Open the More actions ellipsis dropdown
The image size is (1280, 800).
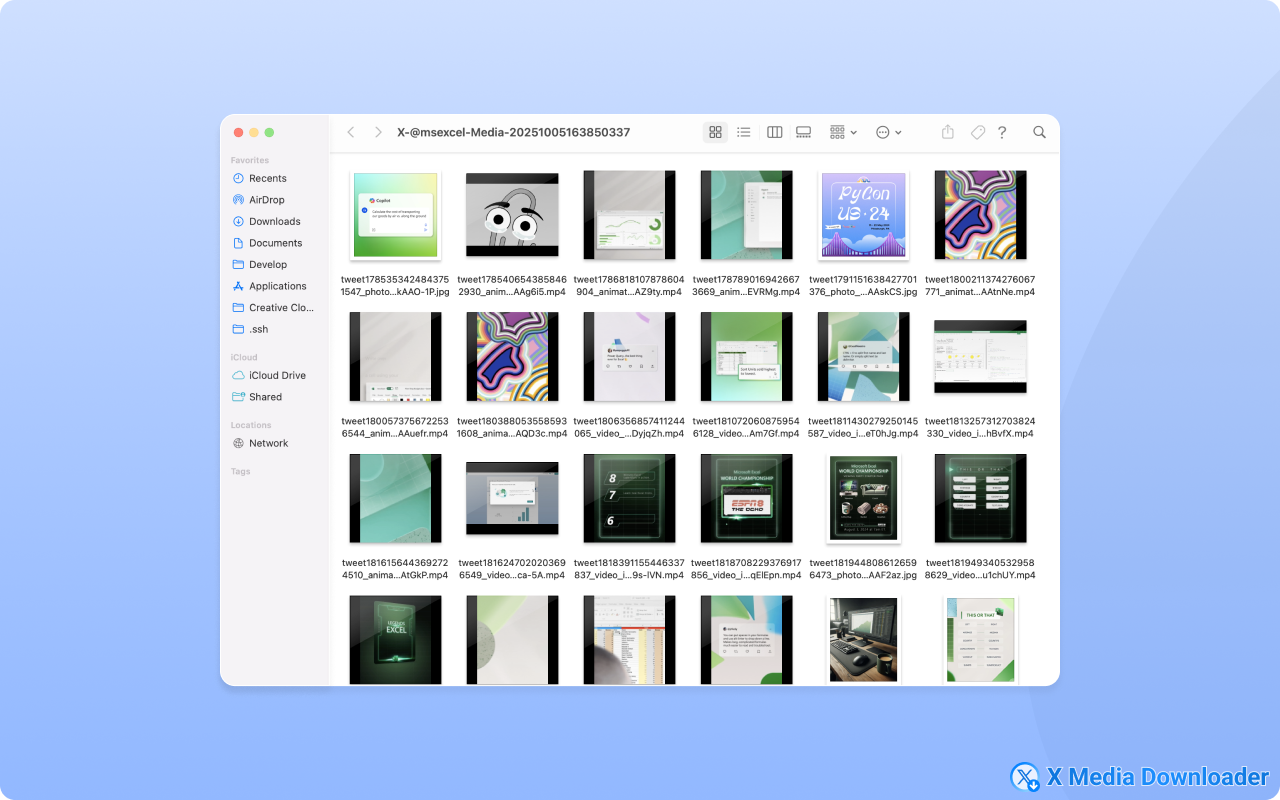[x=888, y=131]
